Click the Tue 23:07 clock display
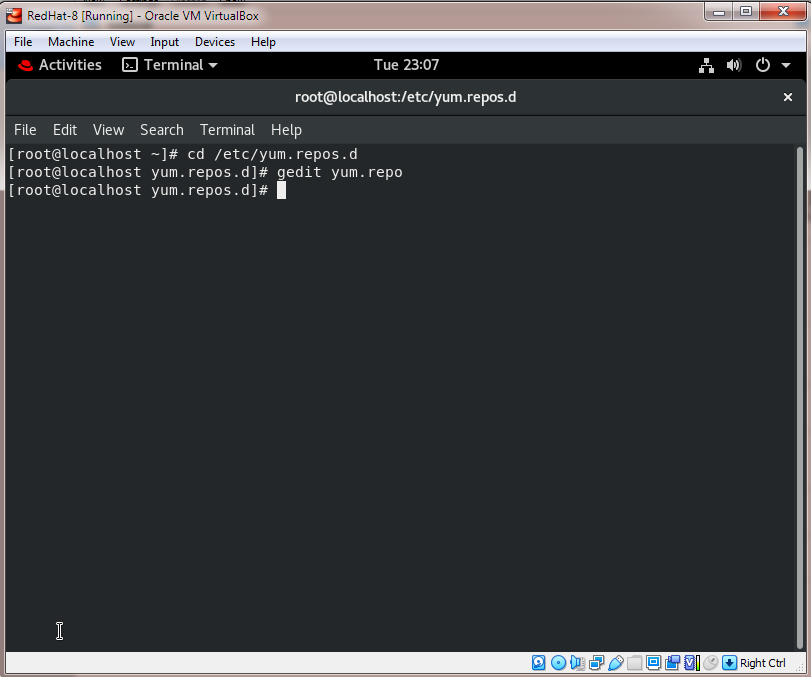The image size is (811, 677). click(406, 64)
